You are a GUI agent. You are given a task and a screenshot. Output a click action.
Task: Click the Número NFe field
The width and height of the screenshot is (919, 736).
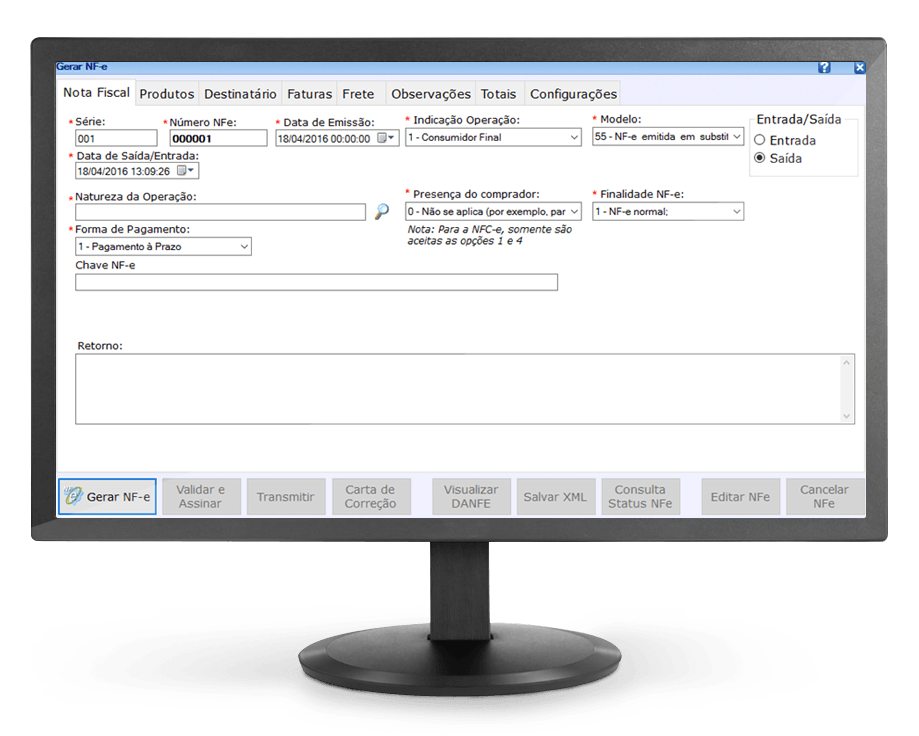[218, 138]
